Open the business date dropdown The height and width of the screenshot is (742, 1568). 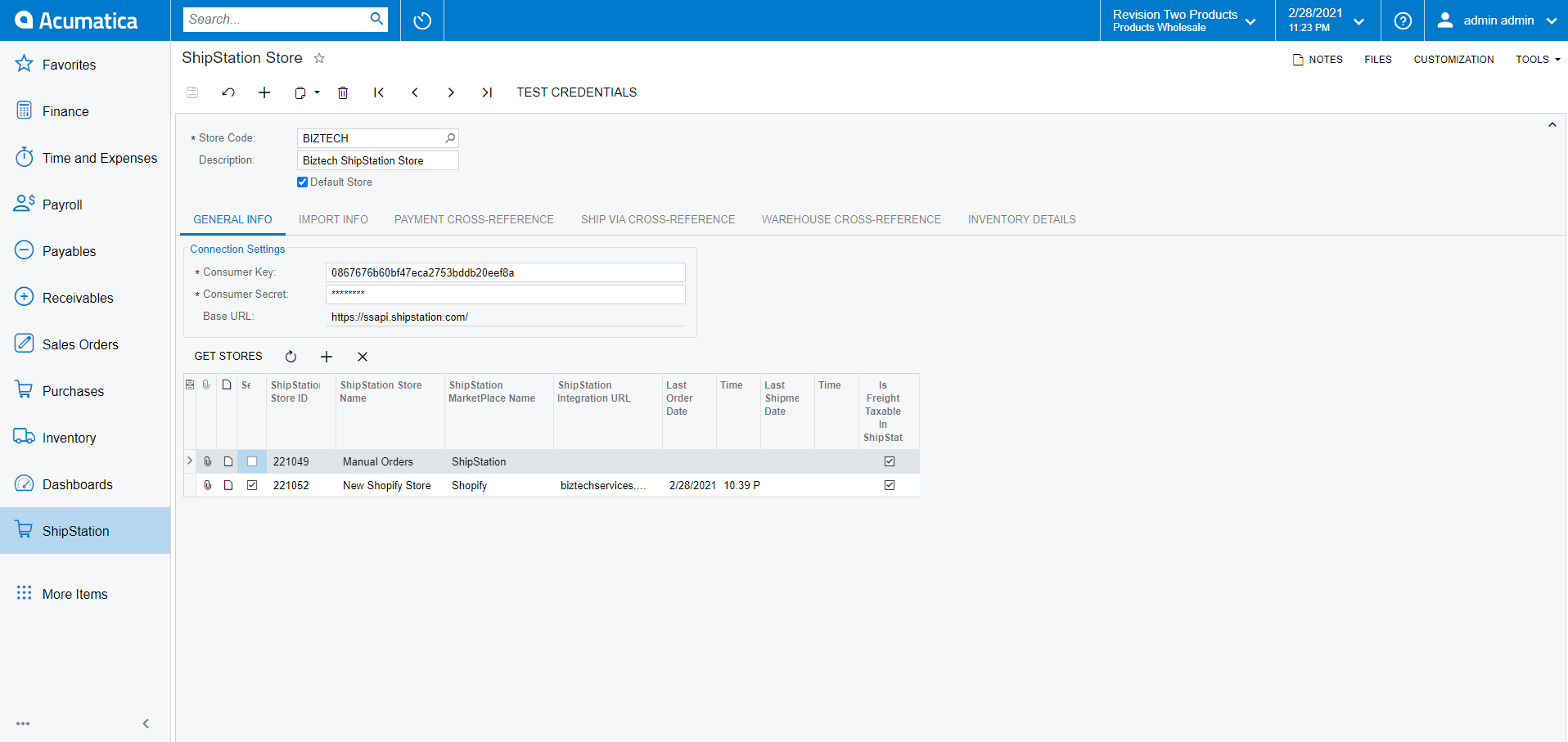1328,20
